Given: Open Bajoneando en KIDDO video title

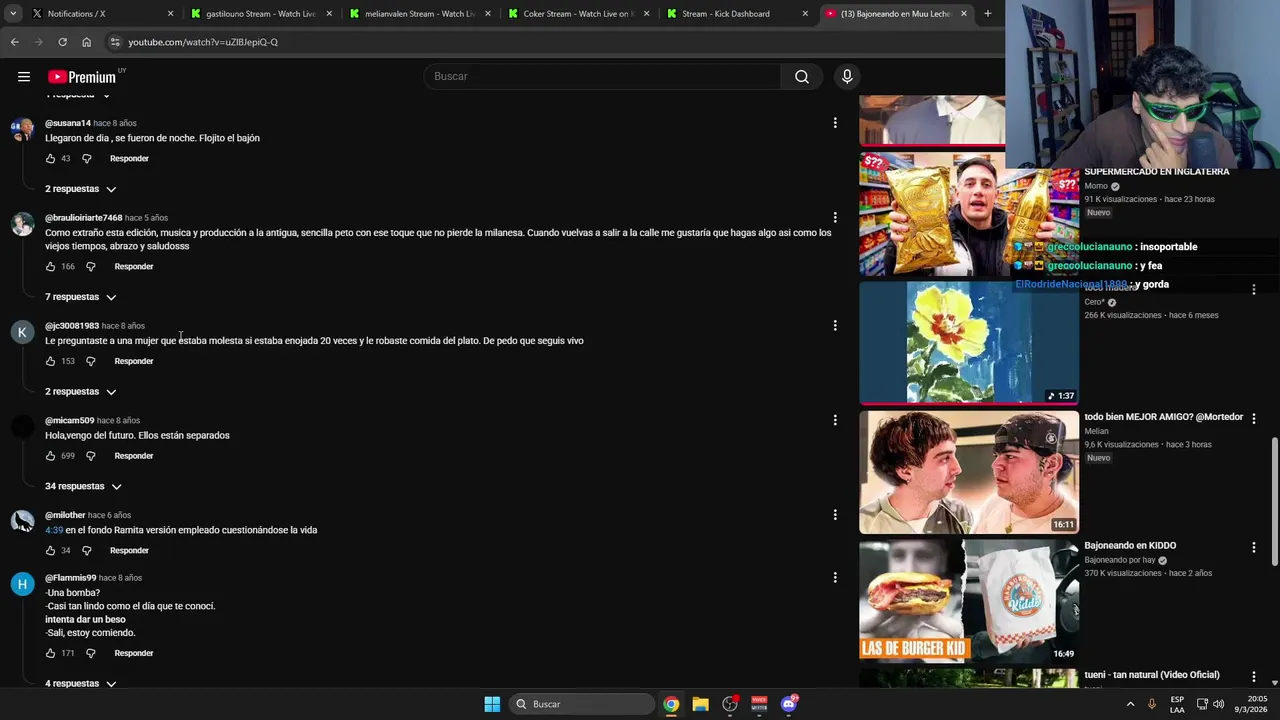Looking at the screenshot, I should 1130,546.
